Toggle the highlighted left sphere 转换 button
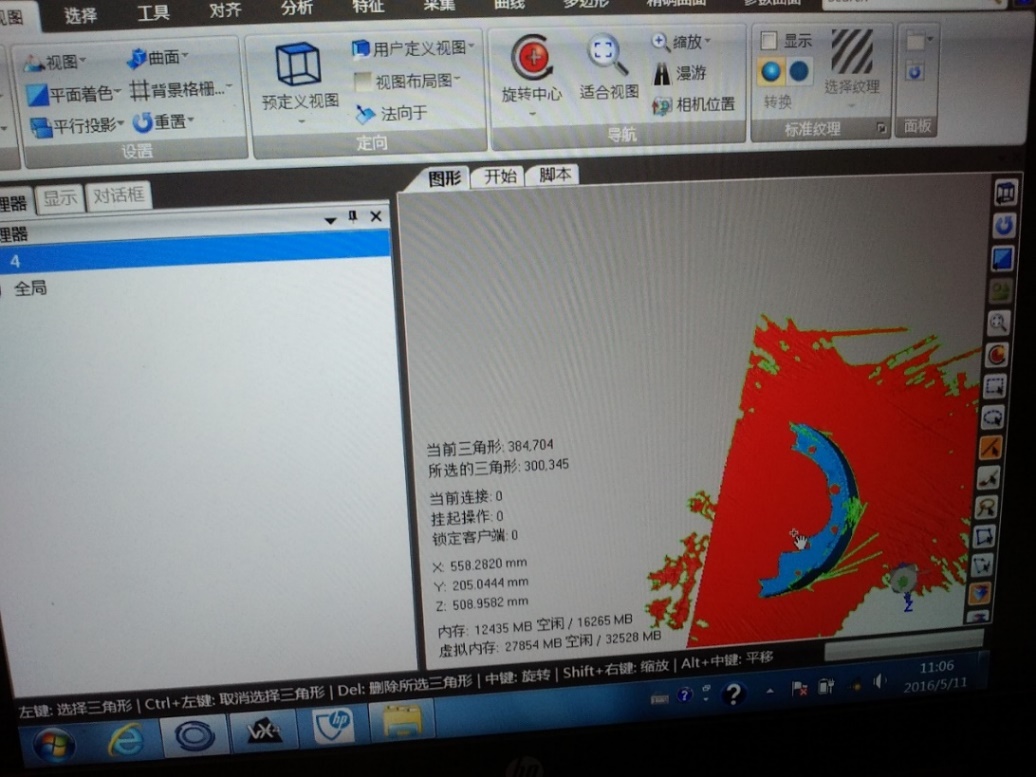 point(770,71)
